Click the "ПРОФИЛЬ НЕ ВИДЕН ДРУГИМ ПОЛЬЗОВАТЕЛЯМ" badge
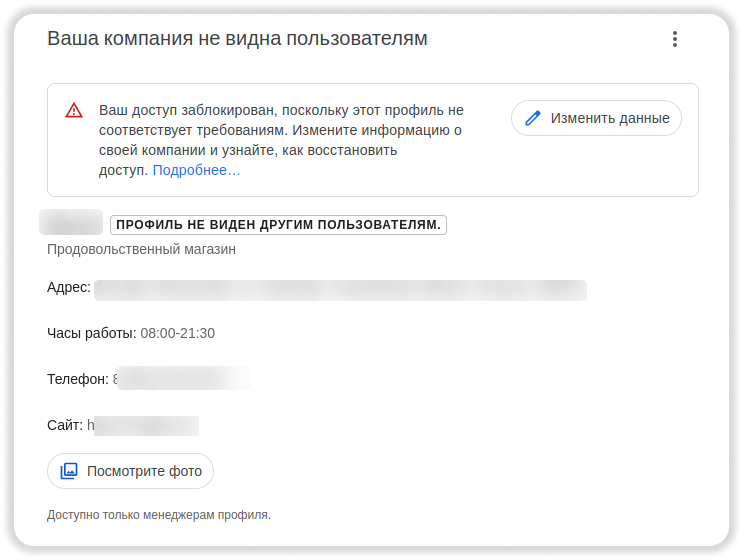 coord(278,225)
